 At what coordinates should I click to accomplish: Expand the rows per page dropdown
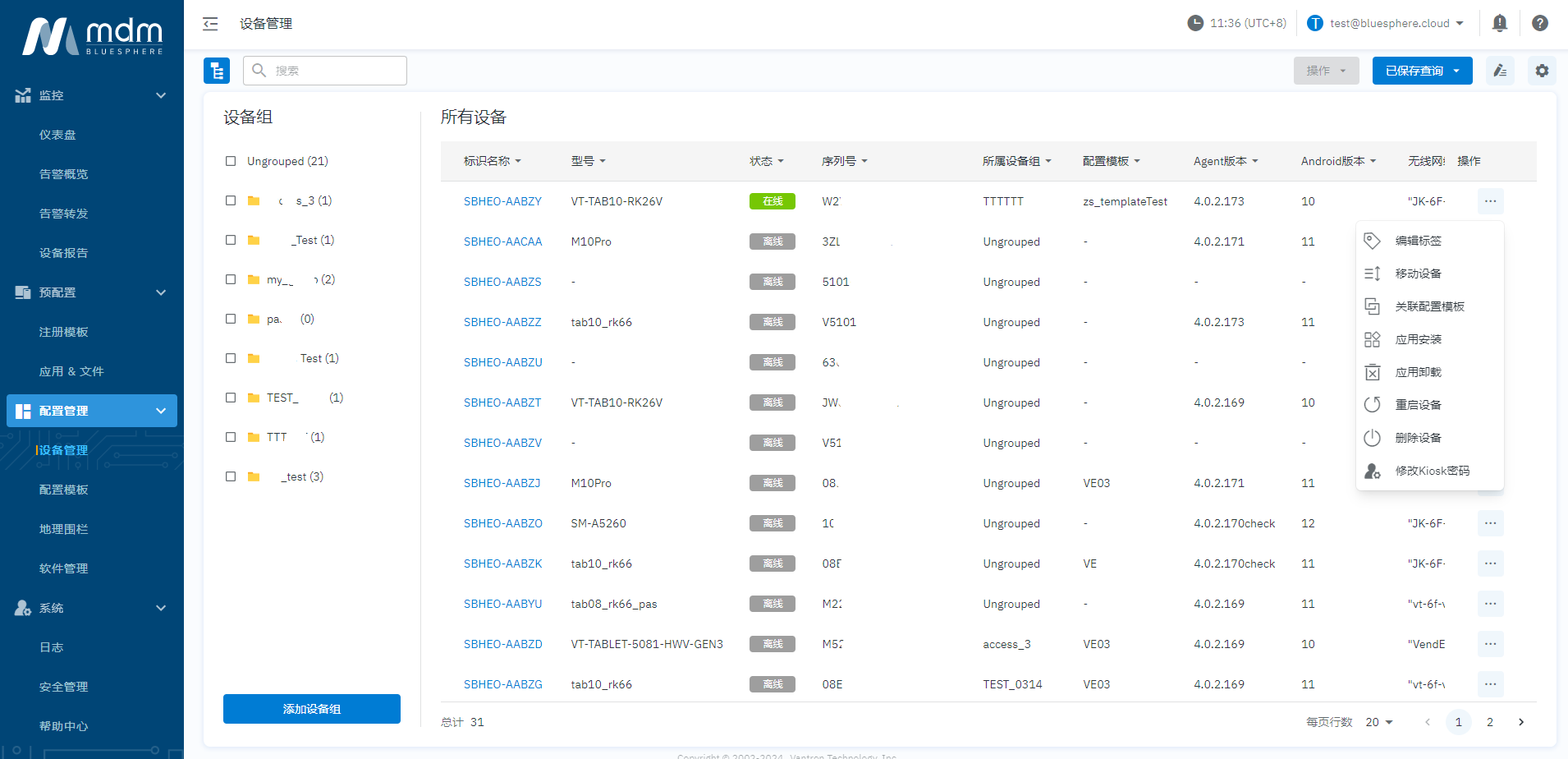pos(1379,722)
